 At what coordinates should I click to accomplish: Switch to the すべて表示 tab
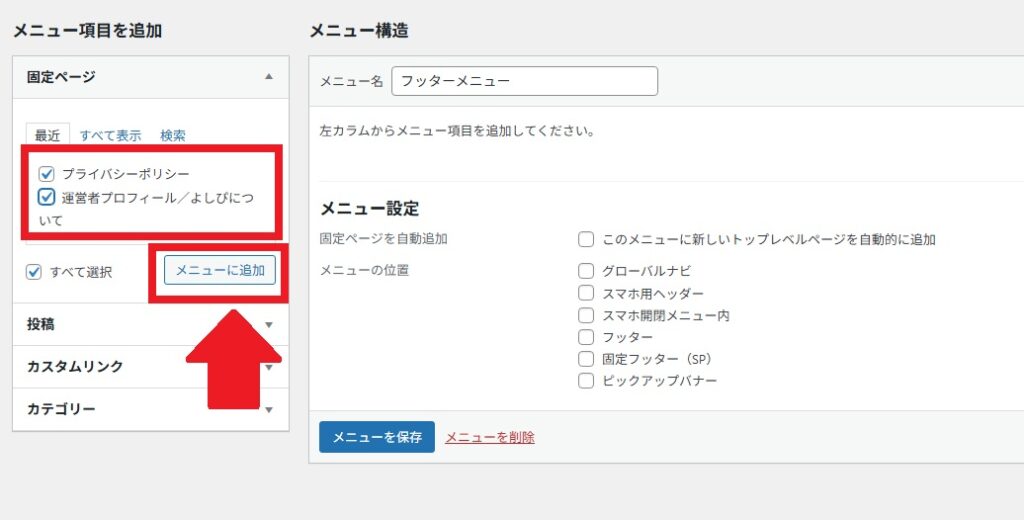pos(110,135)
